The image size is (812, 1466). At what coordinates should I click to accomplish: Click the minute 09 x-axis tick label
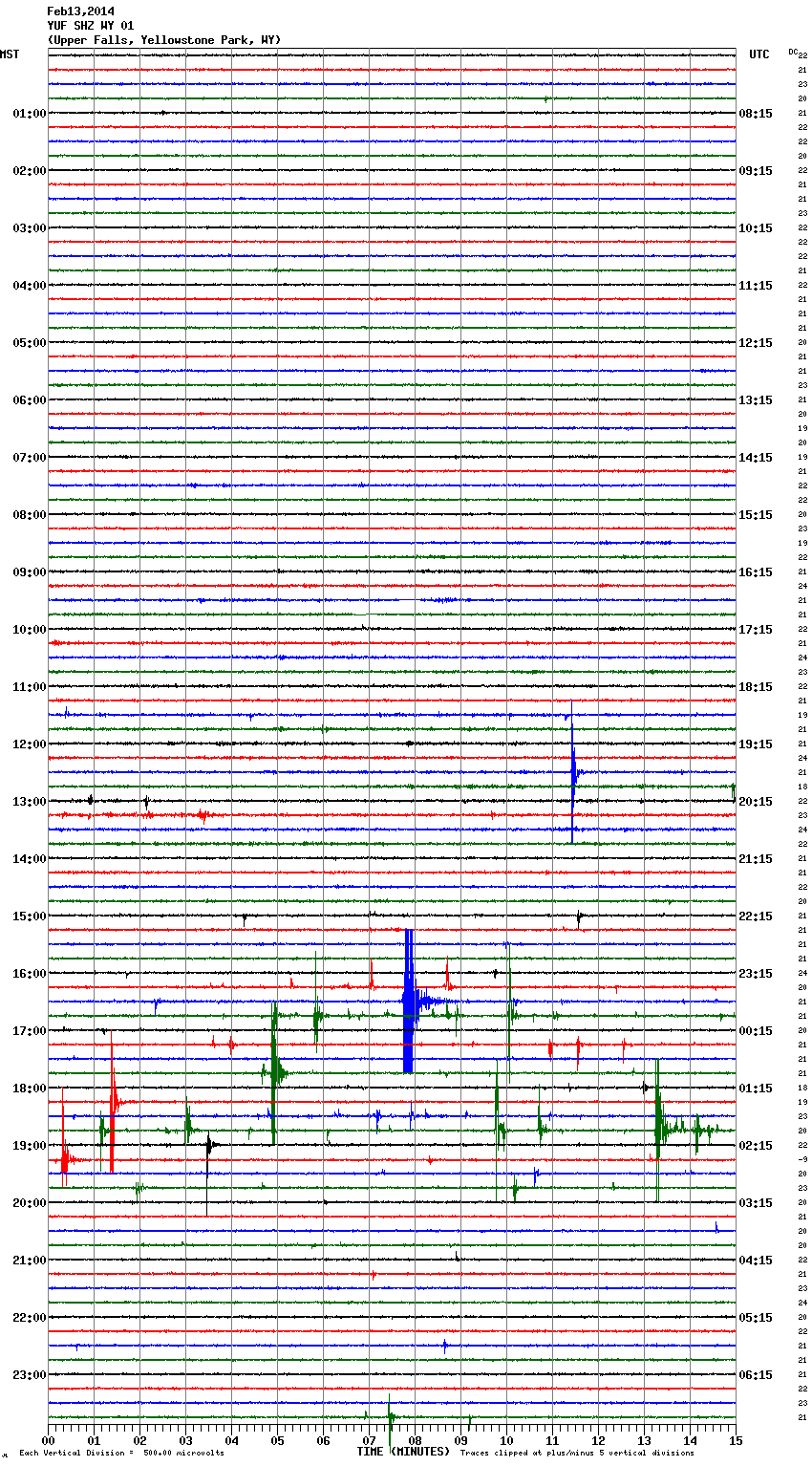[x=461, y=1441]
